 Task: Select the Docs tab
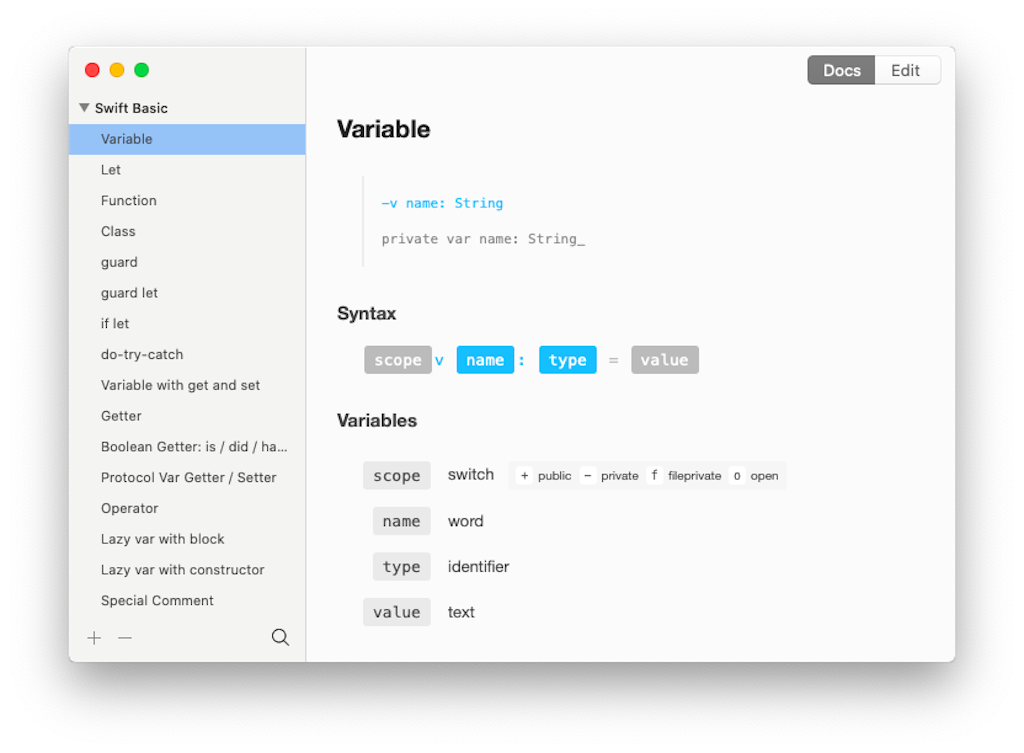pos(841,70)
